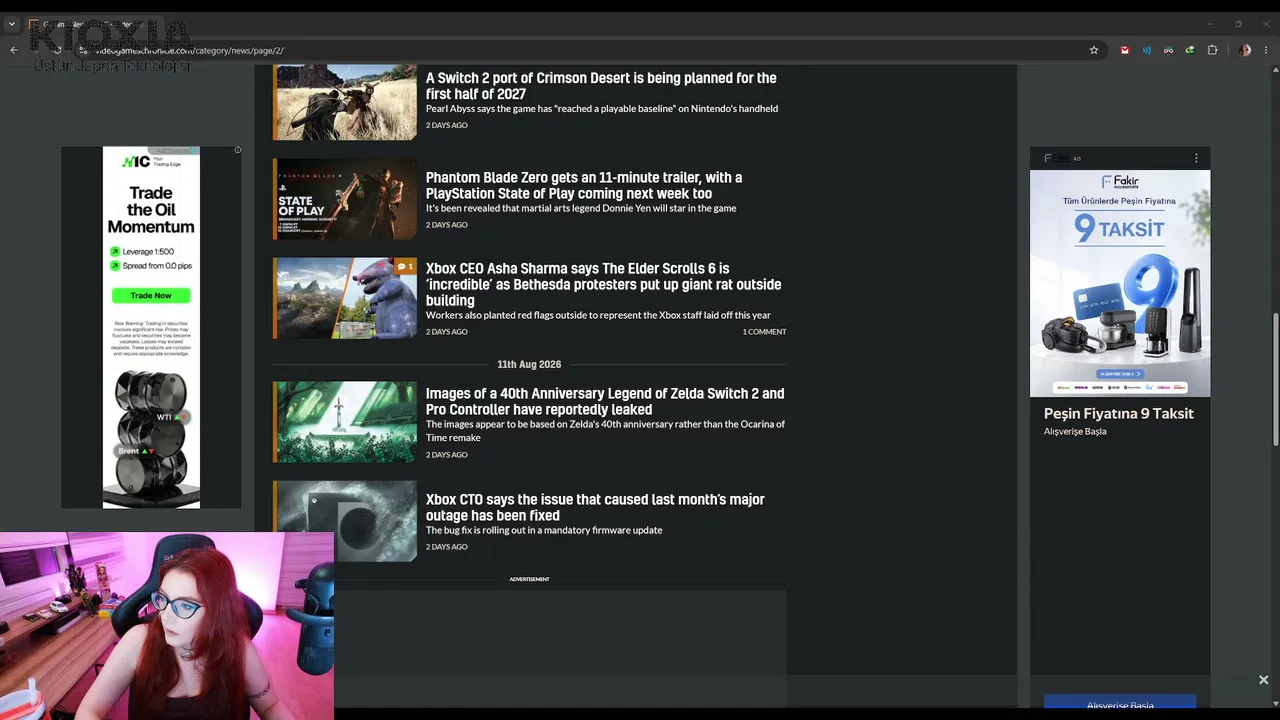Screen dimensions: 1280x720
Task: Expand the tab search dropdown arrow
Action: point(12,24)
